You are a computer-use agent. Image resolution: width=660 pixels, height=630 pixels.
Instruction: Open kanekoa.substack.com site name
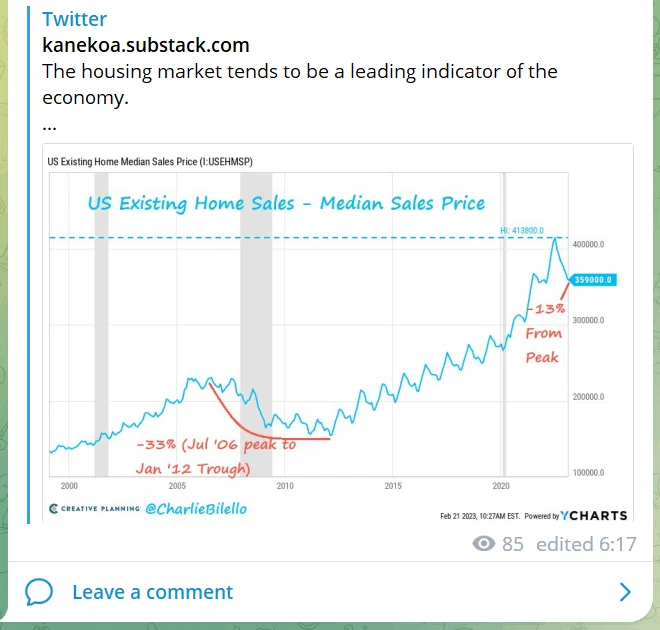tap(146, 45)
